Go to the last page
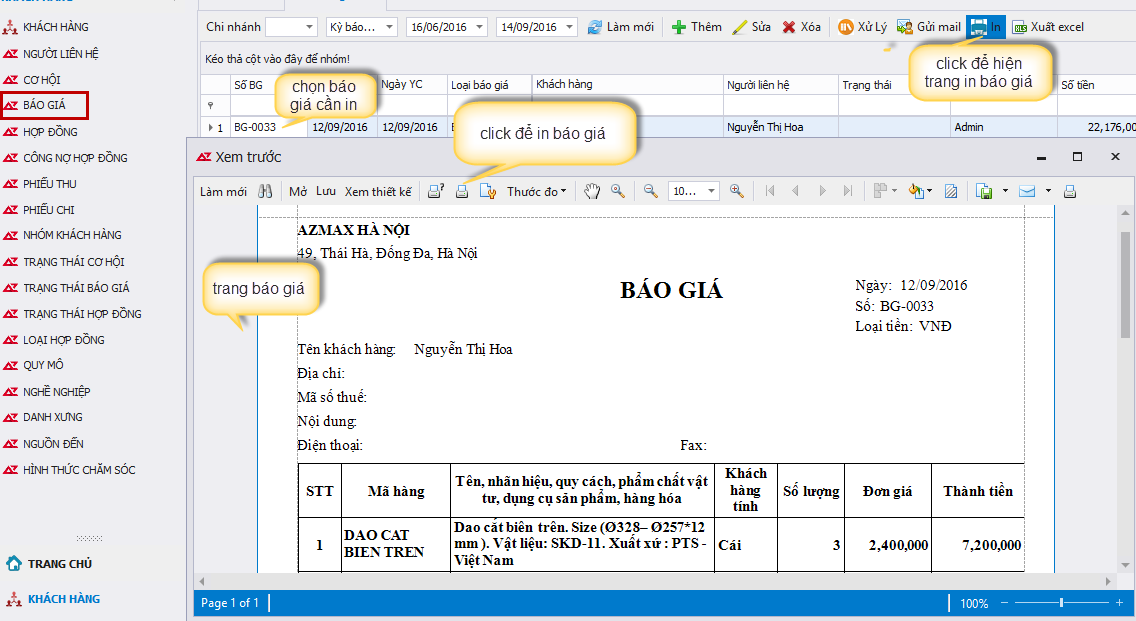This screenshot has height=621, width=1136. click(848, 191)
